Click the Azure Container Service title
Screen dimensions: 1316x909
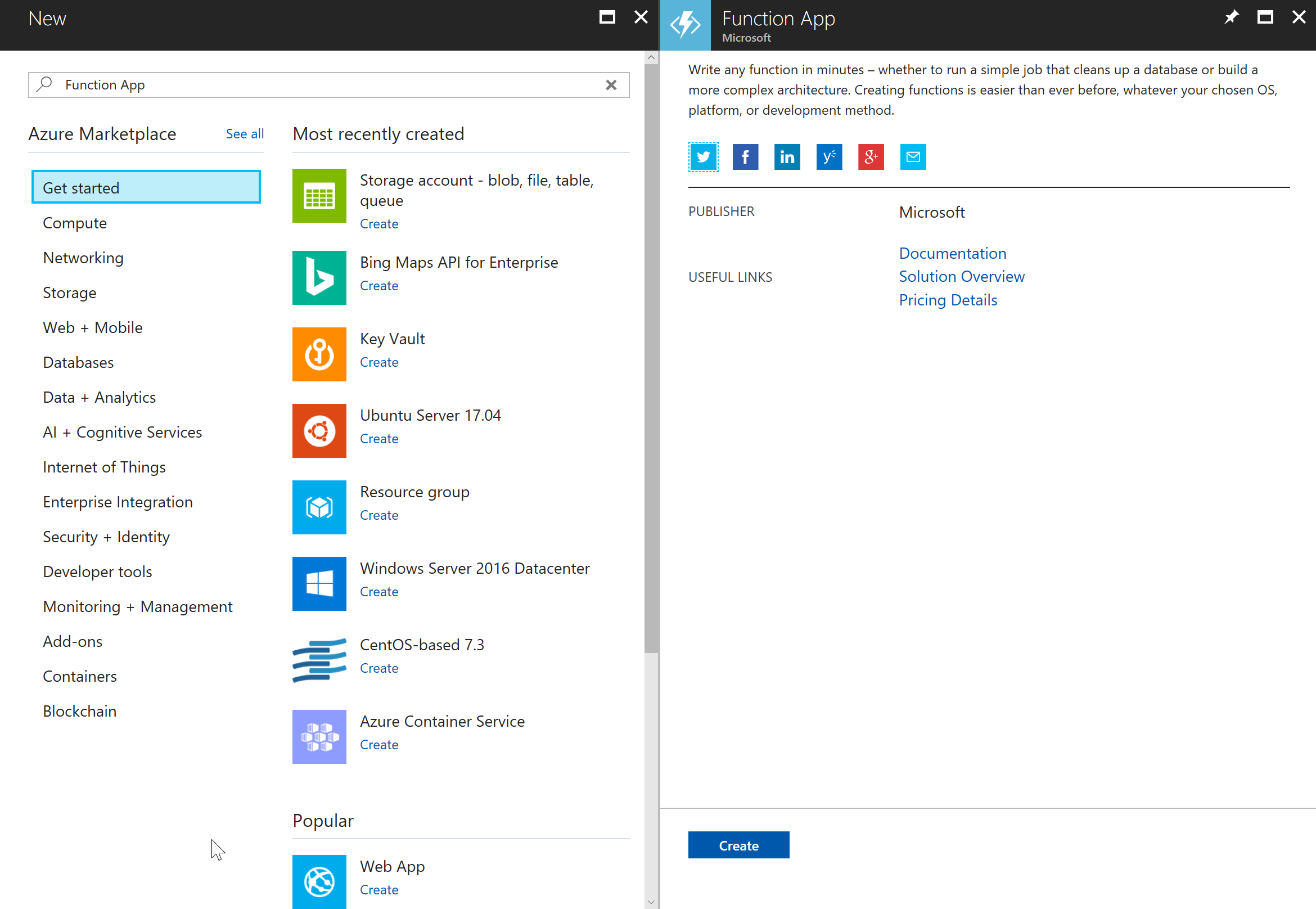443,721
